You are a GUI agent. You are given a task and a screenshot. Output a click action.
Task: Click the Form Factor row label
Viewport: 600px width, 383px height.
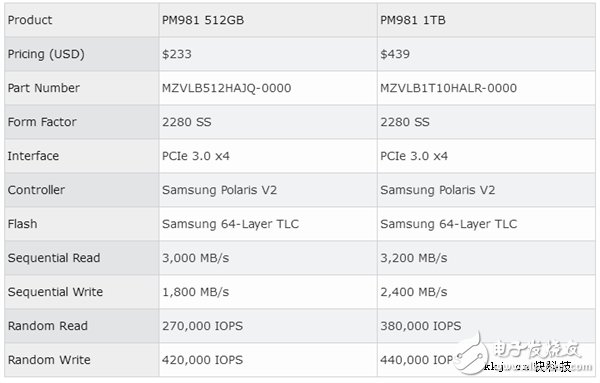click(42, 122)
